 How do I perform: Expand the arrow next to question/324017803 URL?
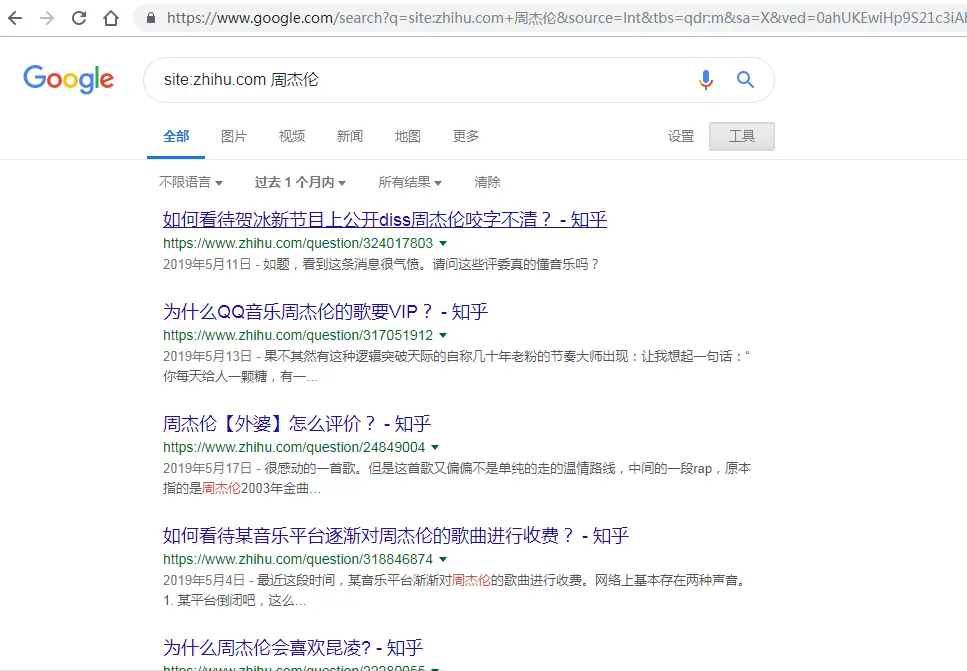pos(443,244)
